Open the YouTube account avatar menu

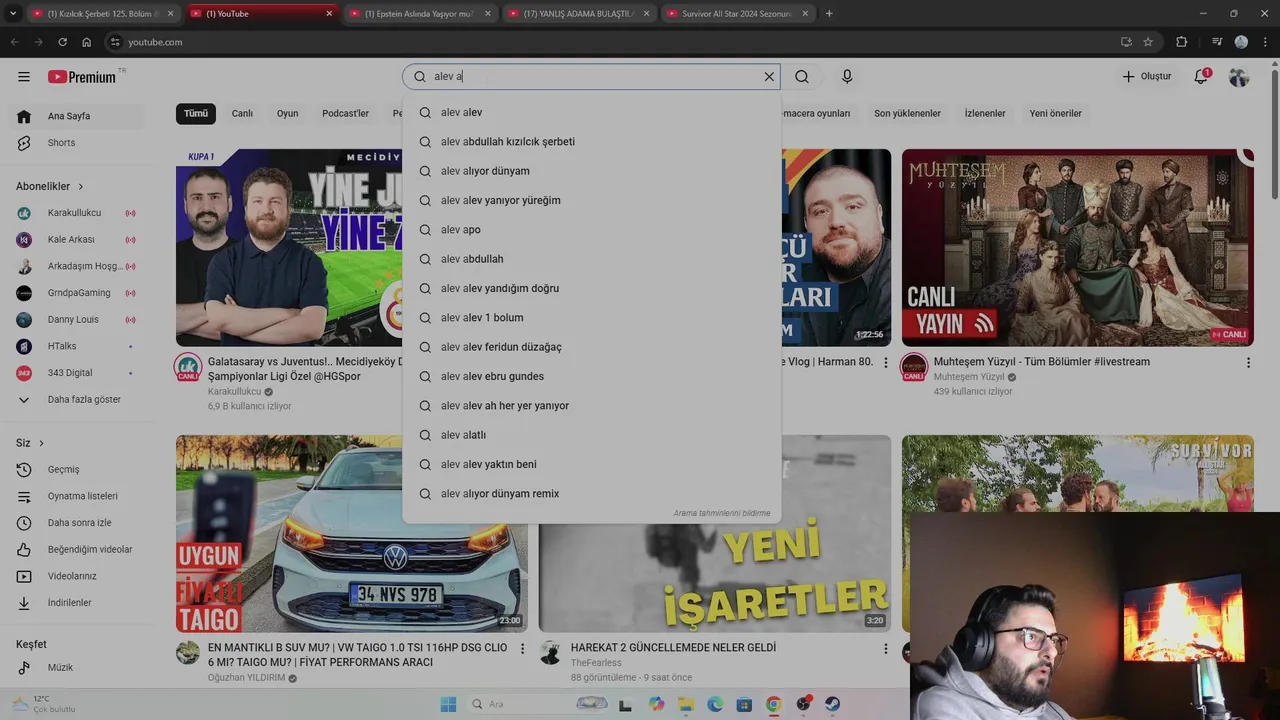coord(1239,77)
